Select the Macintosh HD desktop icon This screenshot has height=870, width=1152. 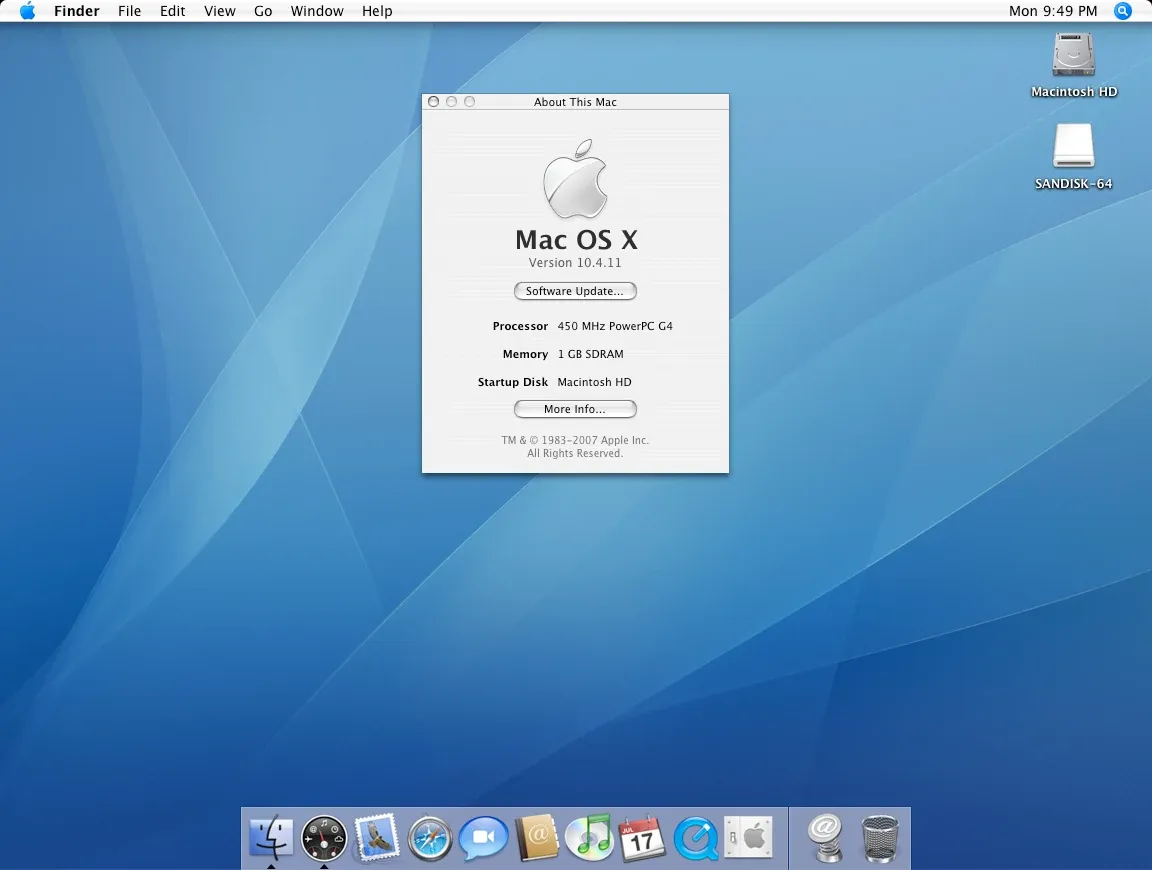[x=1073, y=65]
